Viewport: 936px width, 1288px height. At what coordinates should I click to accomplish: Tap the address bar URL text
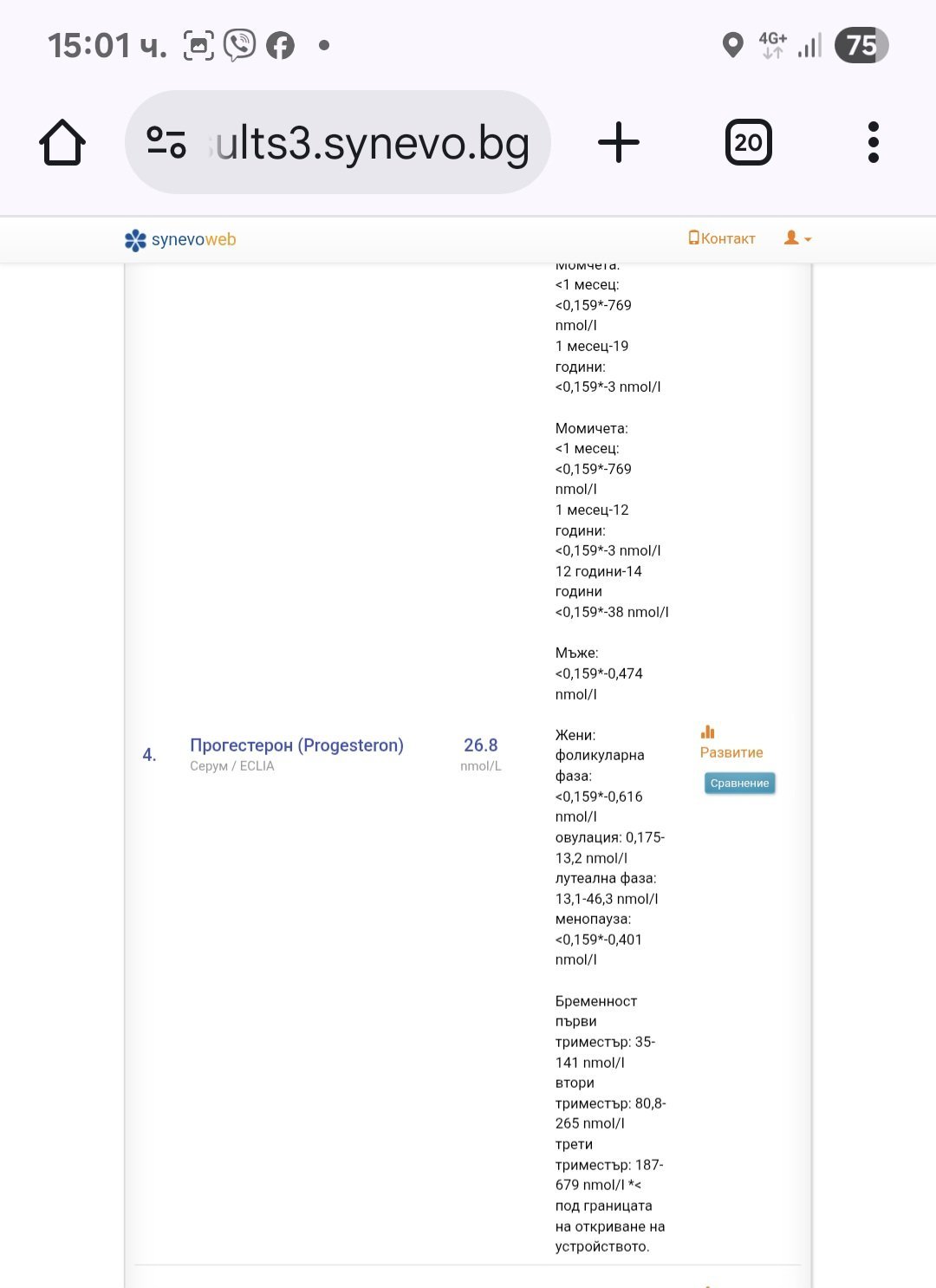coord(371,144)
